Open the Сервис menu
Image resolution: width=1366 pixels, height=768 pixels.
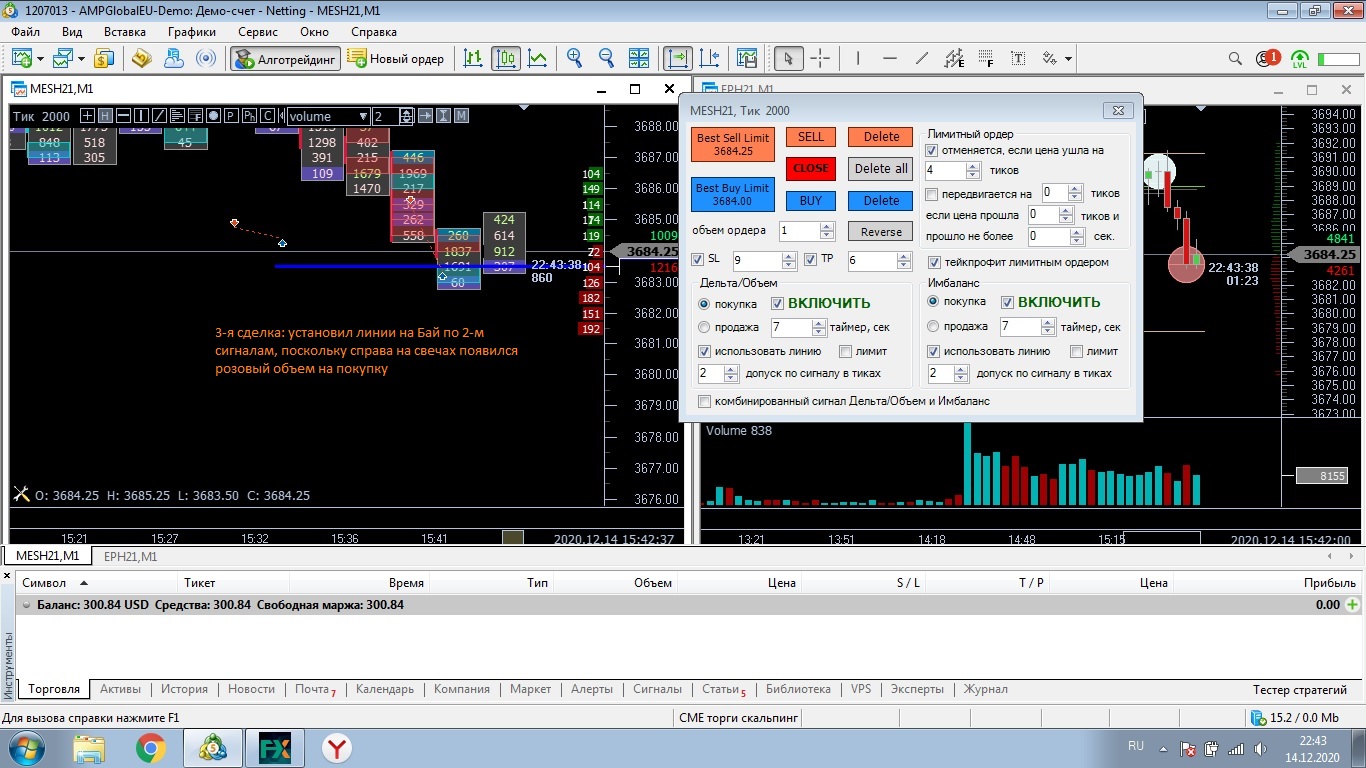[x=258, y=32]
